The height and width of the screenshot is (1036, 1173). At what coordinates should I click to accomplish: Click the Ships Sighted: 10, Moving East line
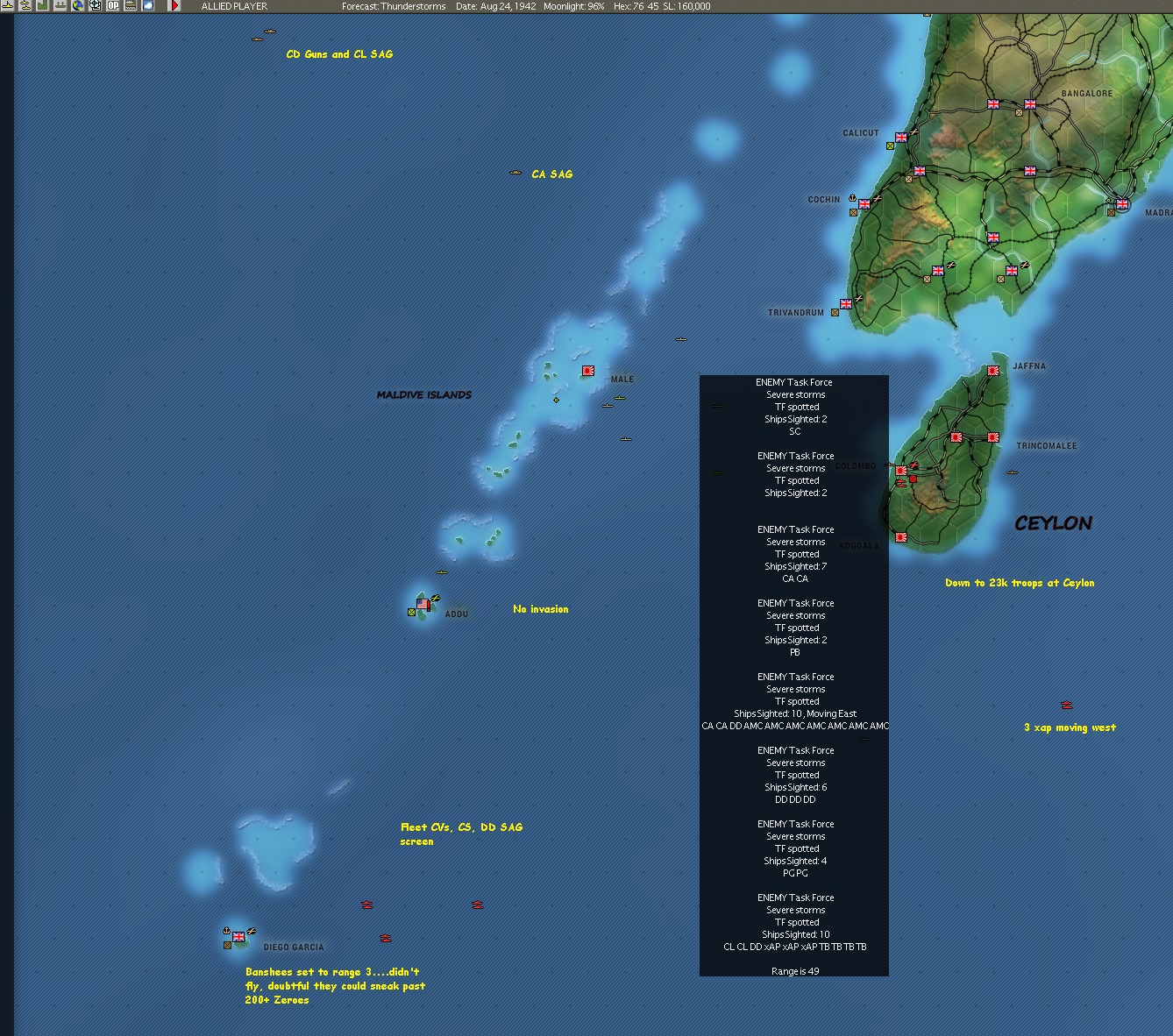pyautogui.click(x=795, y=713)
